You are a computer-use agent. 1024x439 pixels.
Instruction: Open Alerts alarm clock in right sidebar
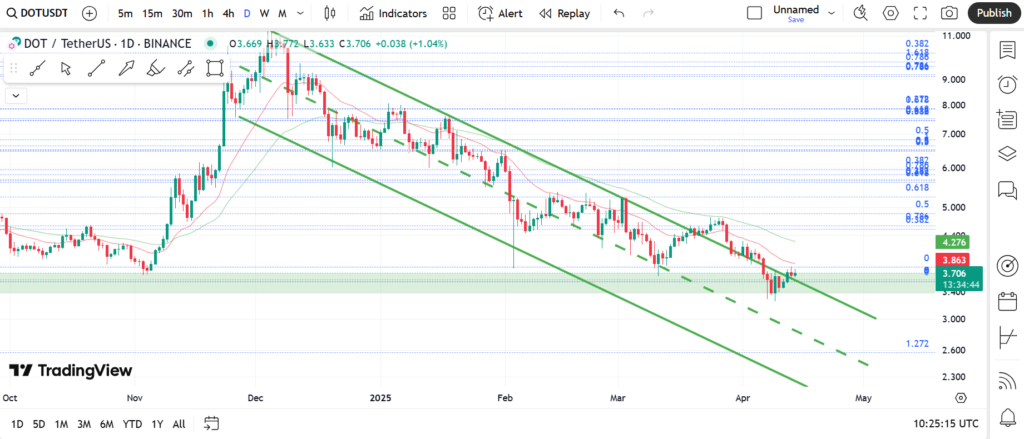[x=1006, y=85]
